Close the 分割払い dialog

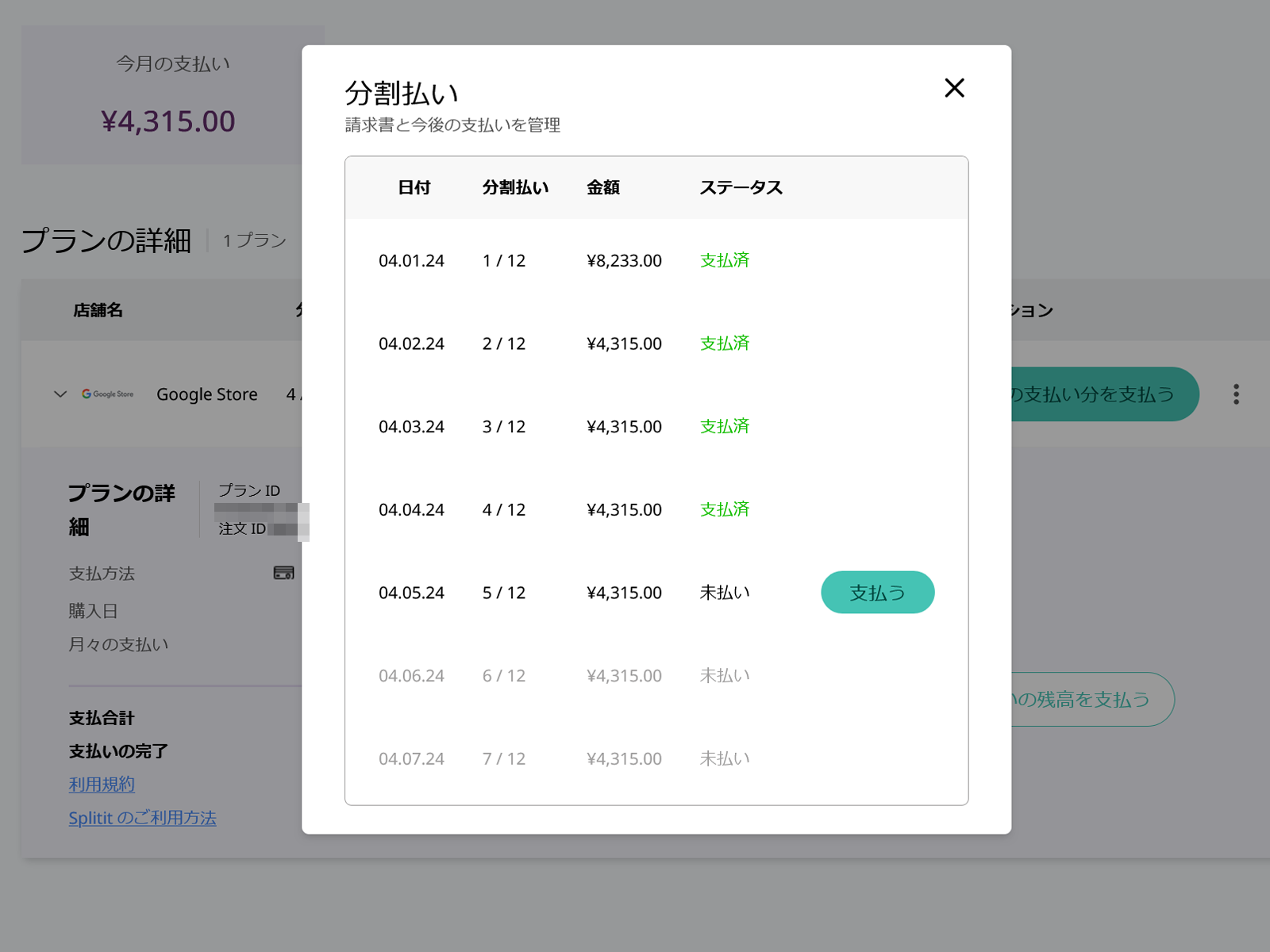pos(954,88)
